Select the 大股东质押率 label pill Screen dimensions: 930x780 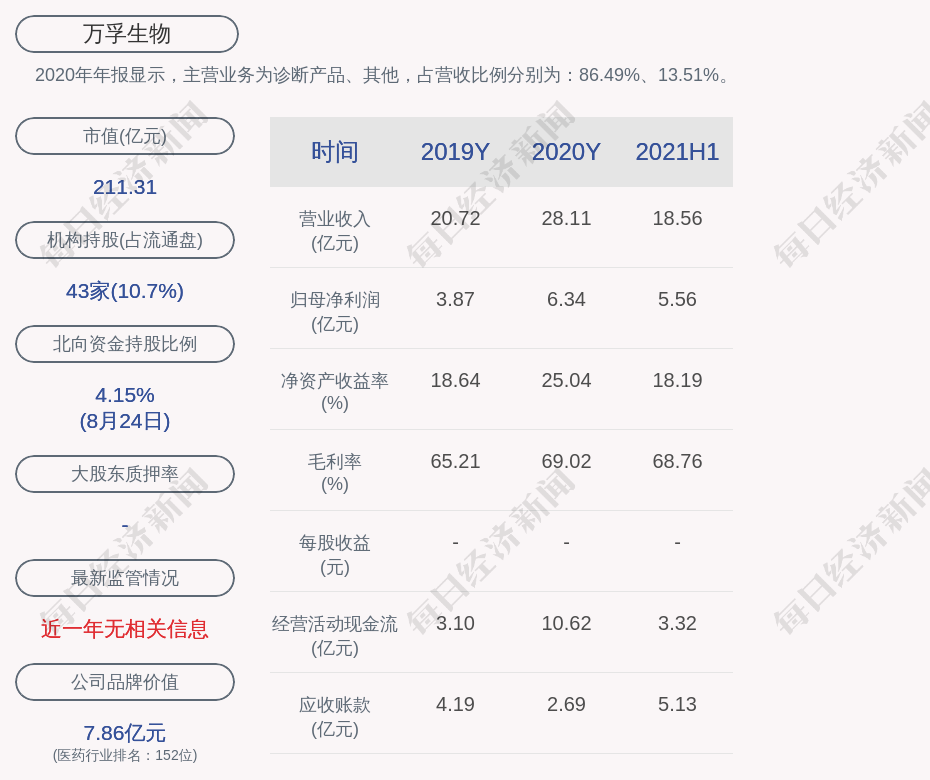coord(125,474)
